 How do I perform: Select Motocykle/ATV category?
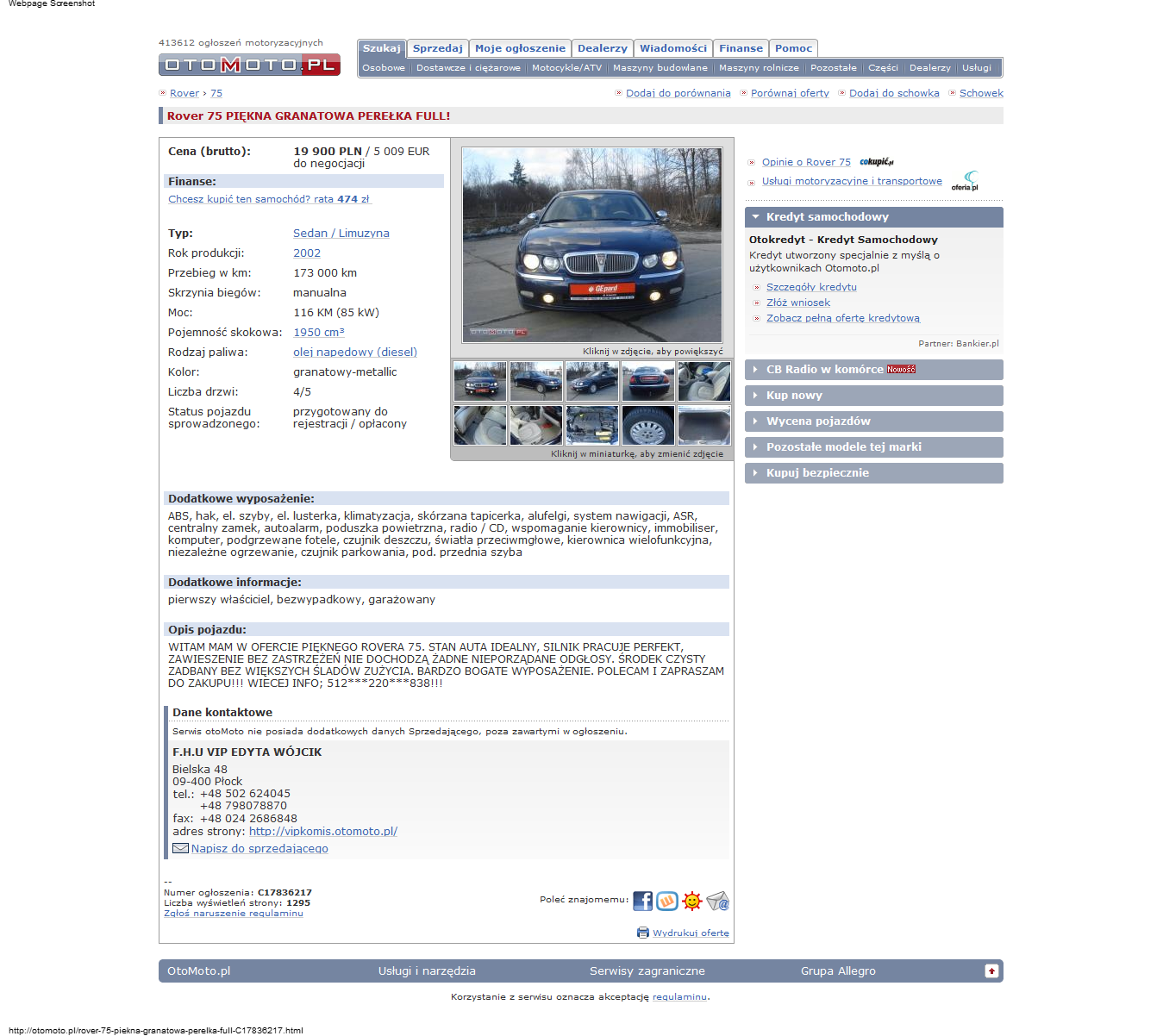pyautogui.click(x=566, y=67)
